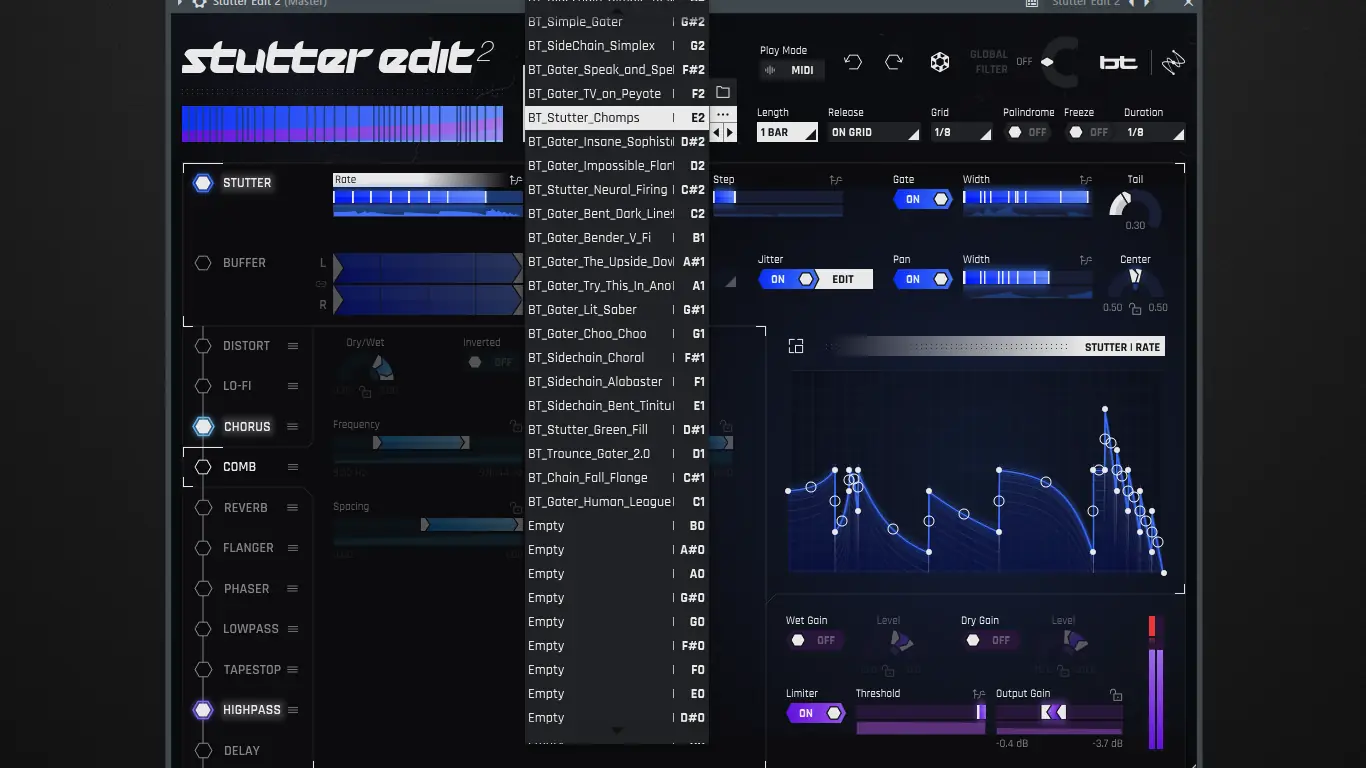
Task: Toggle the Pan ON switch
Action: tap(922, 279)
